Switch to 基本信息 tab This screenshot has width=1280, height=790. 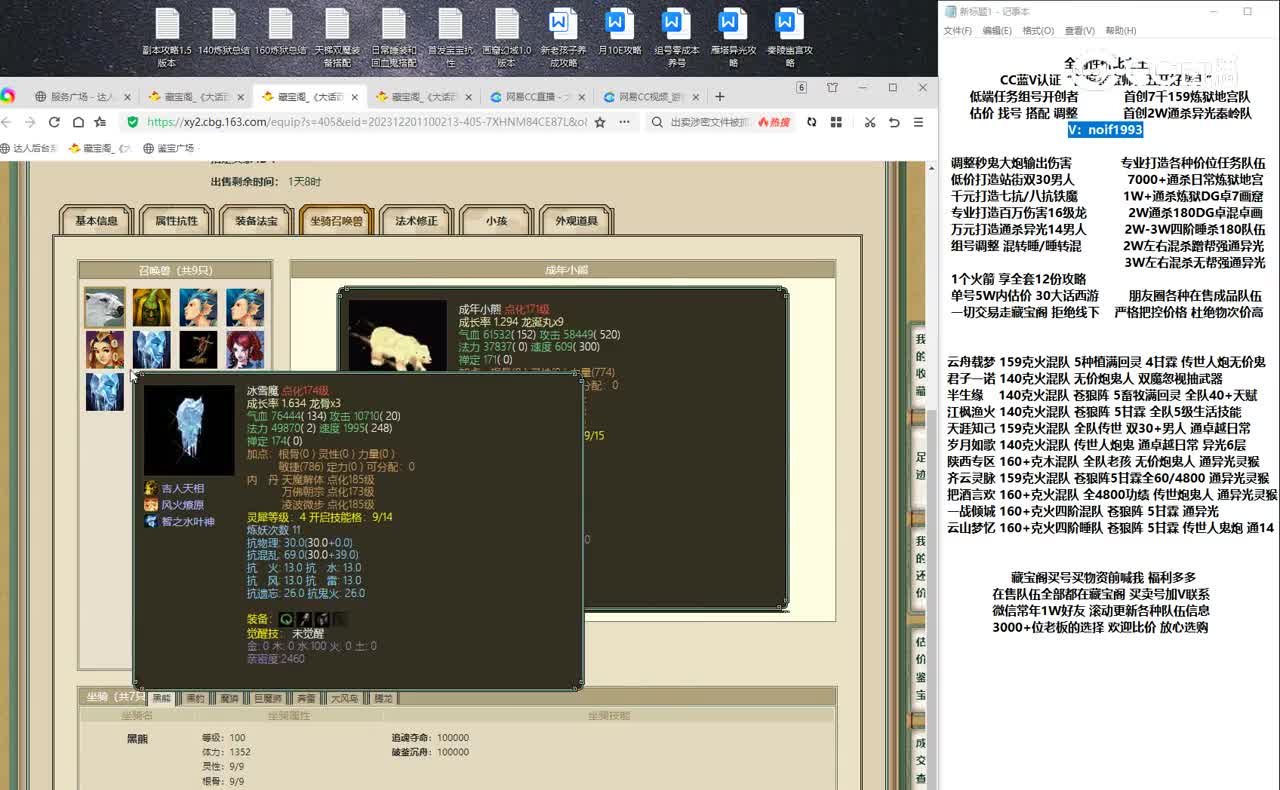point(97,221)
